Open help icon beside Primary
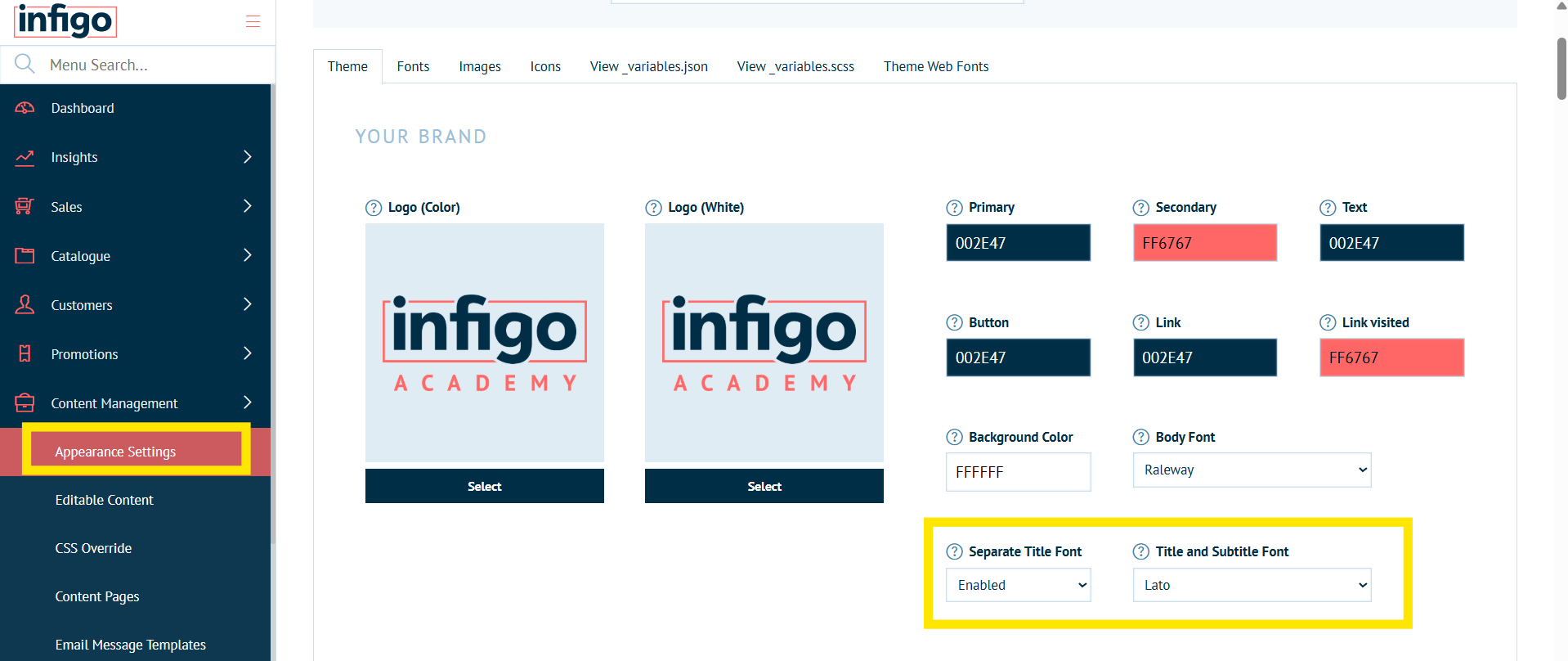The height and width of the screenshot is (661, 1568). [x=954, y=208]
